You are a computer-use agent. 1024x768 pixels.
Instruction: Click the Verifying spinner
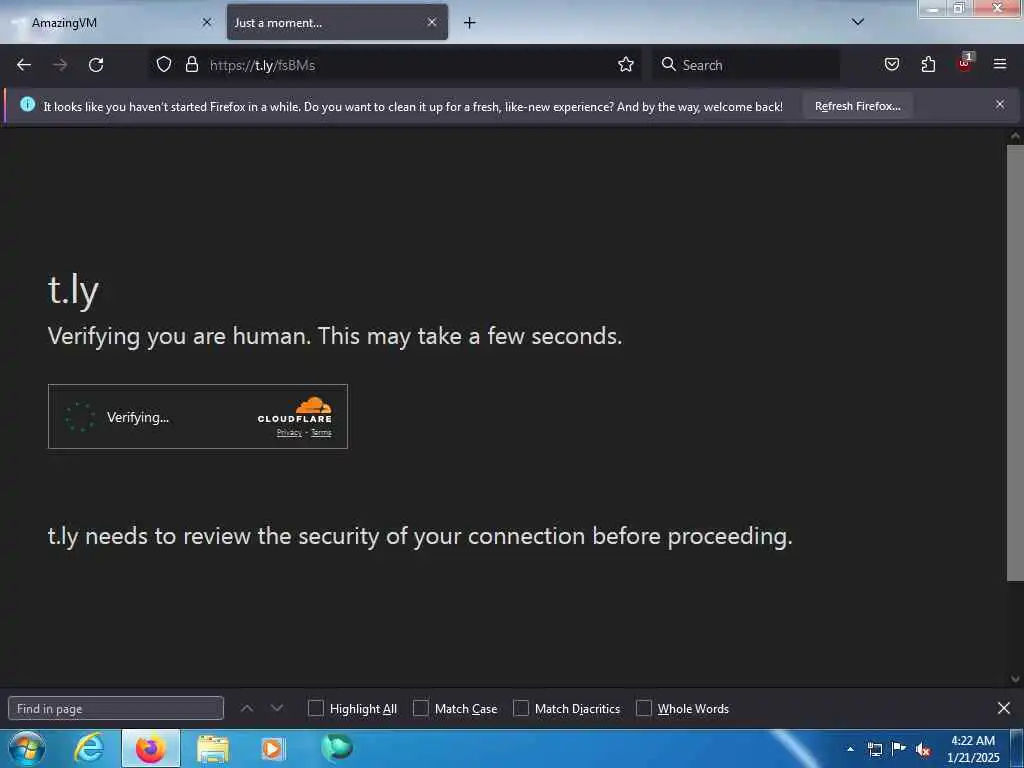(x=80, y=417)
